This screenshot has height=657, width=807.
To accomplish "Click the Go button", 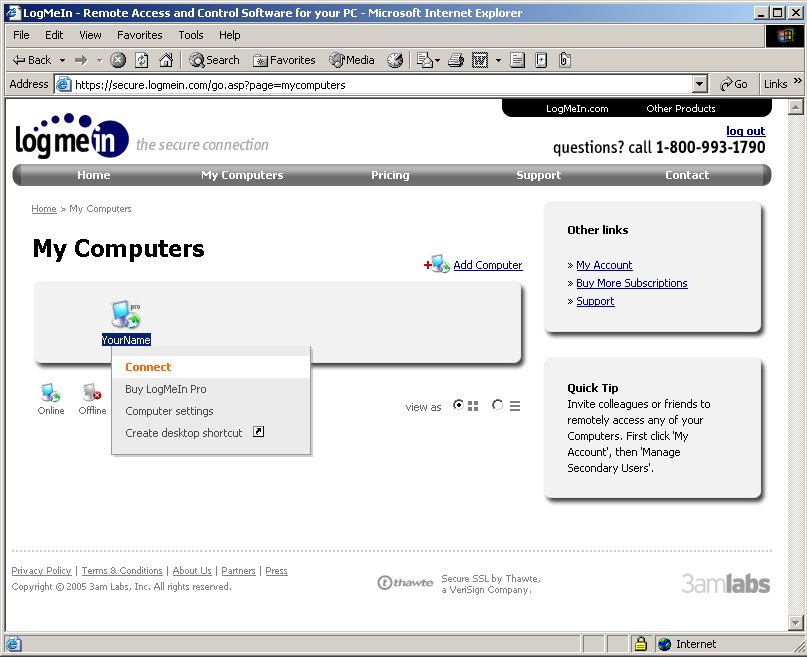I will (734, 84).
